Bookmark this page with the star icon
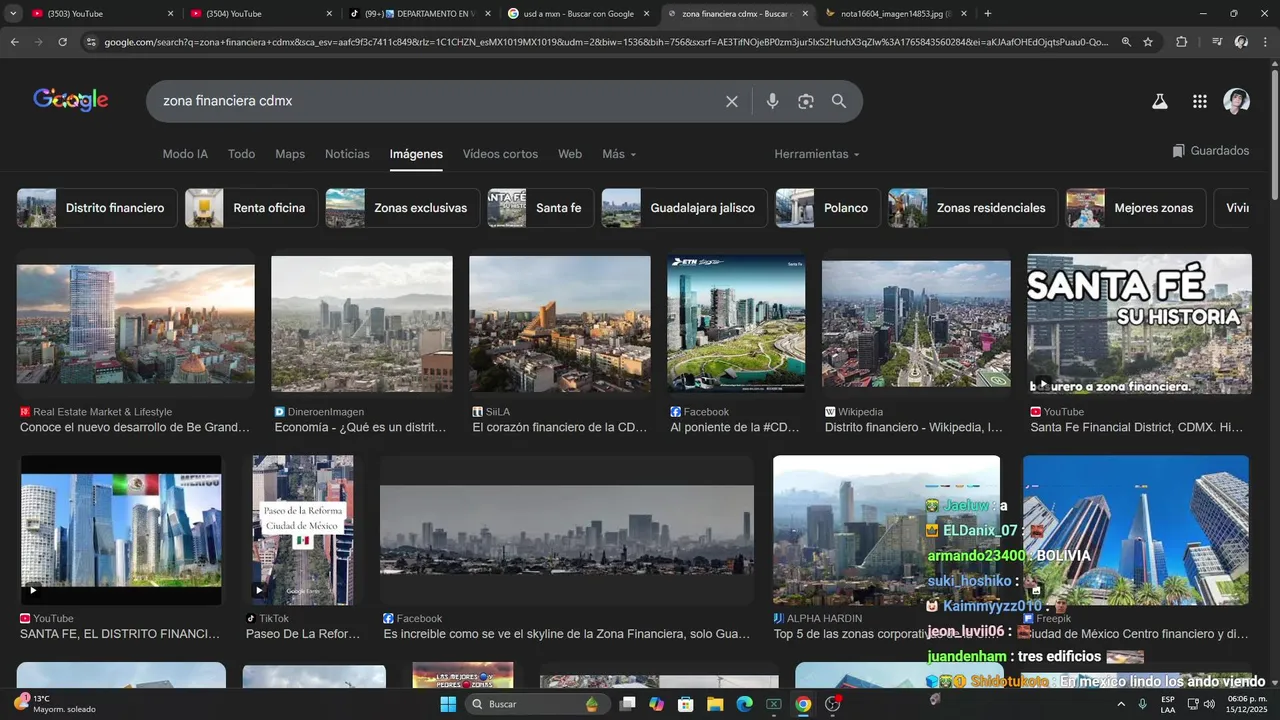1280x720 pixels. 1148,42
